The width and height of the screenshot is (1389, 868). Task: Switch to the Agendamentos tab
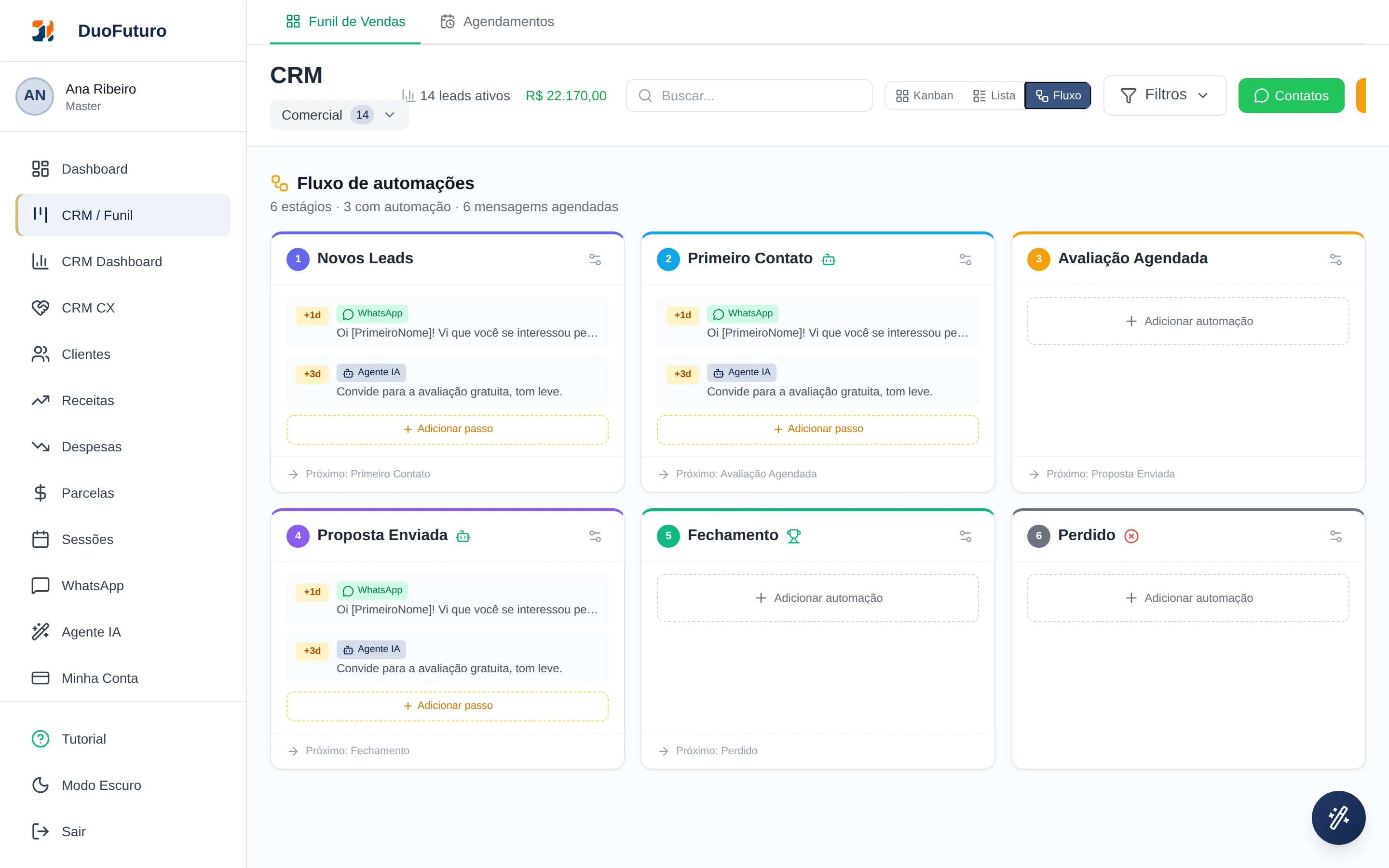(x=497, y=22)
